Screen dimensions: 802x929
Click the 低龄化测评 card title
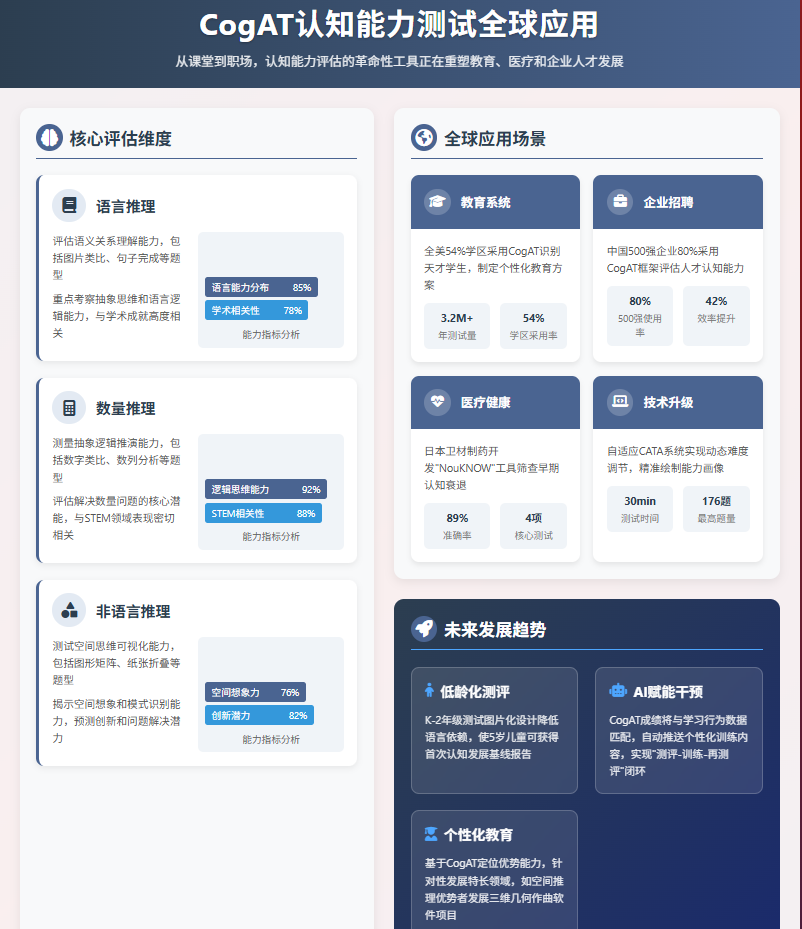[474, 691]
